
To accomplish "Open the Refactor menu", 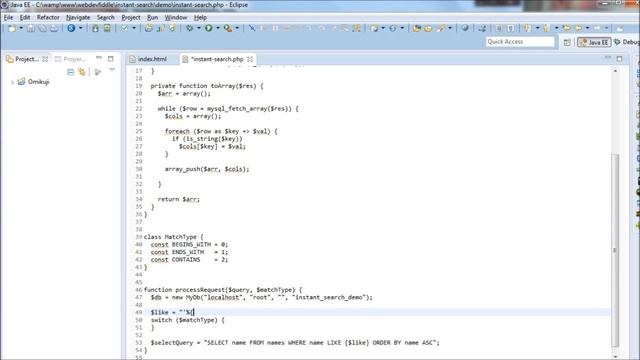I will tap(48, 18).
